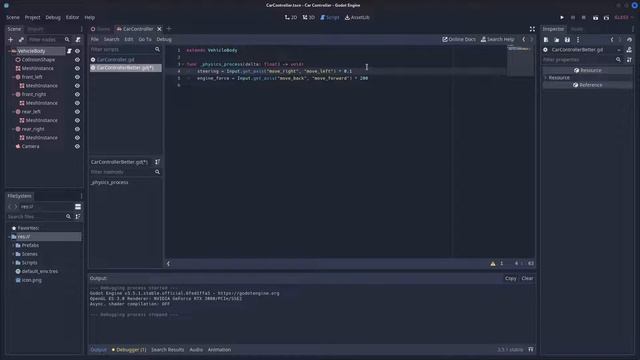640x360 pixels.
Task: Hide MeshInstance under front_left
Action: click(77, 86)
